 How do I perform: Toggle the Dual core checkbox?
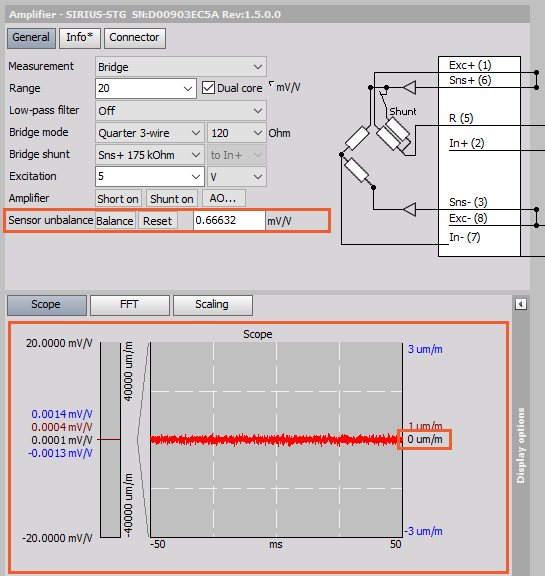(208, 88)
